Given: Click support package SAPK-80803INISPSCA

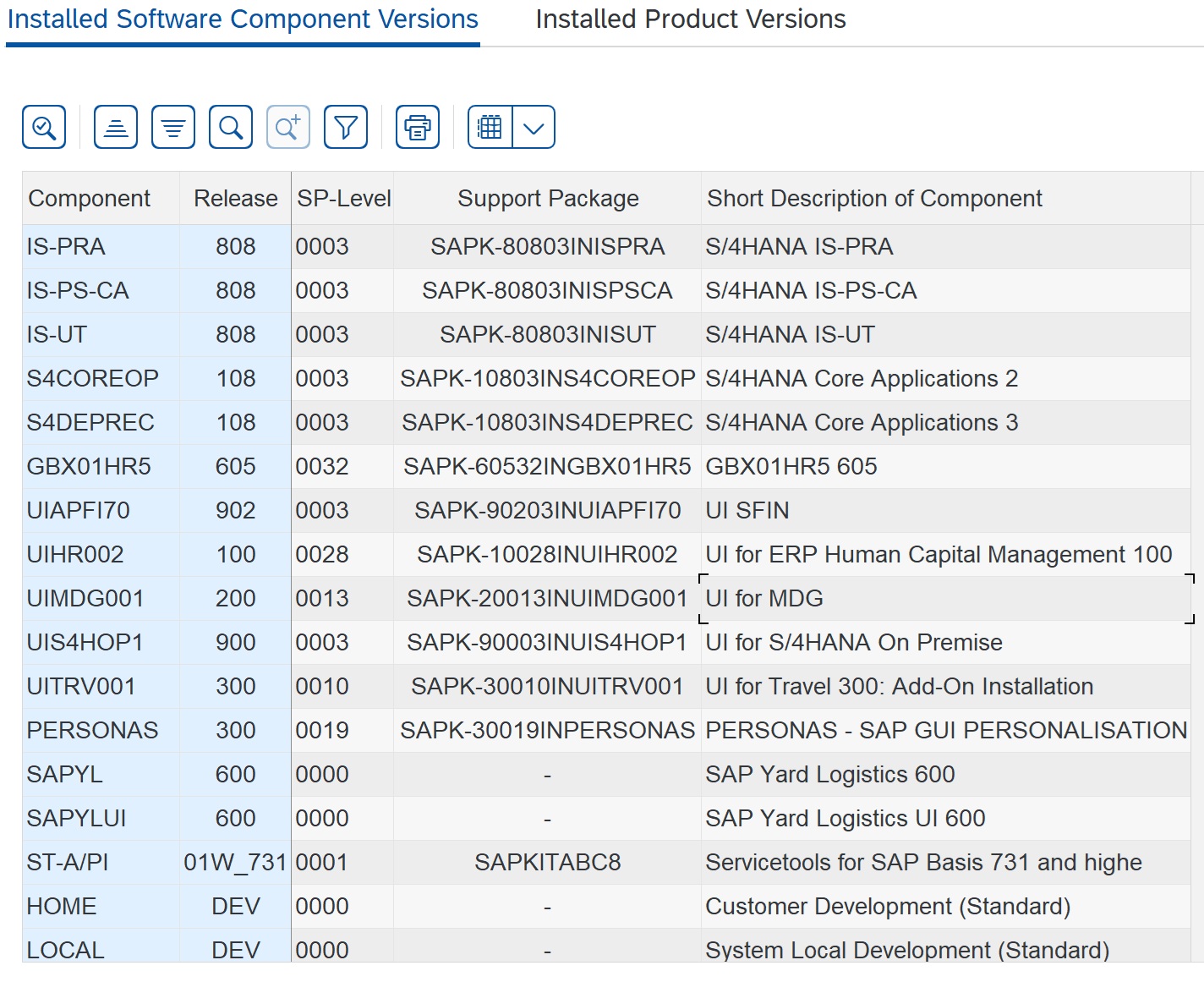Looking at the screenshot, I should [x=548, y=290].
